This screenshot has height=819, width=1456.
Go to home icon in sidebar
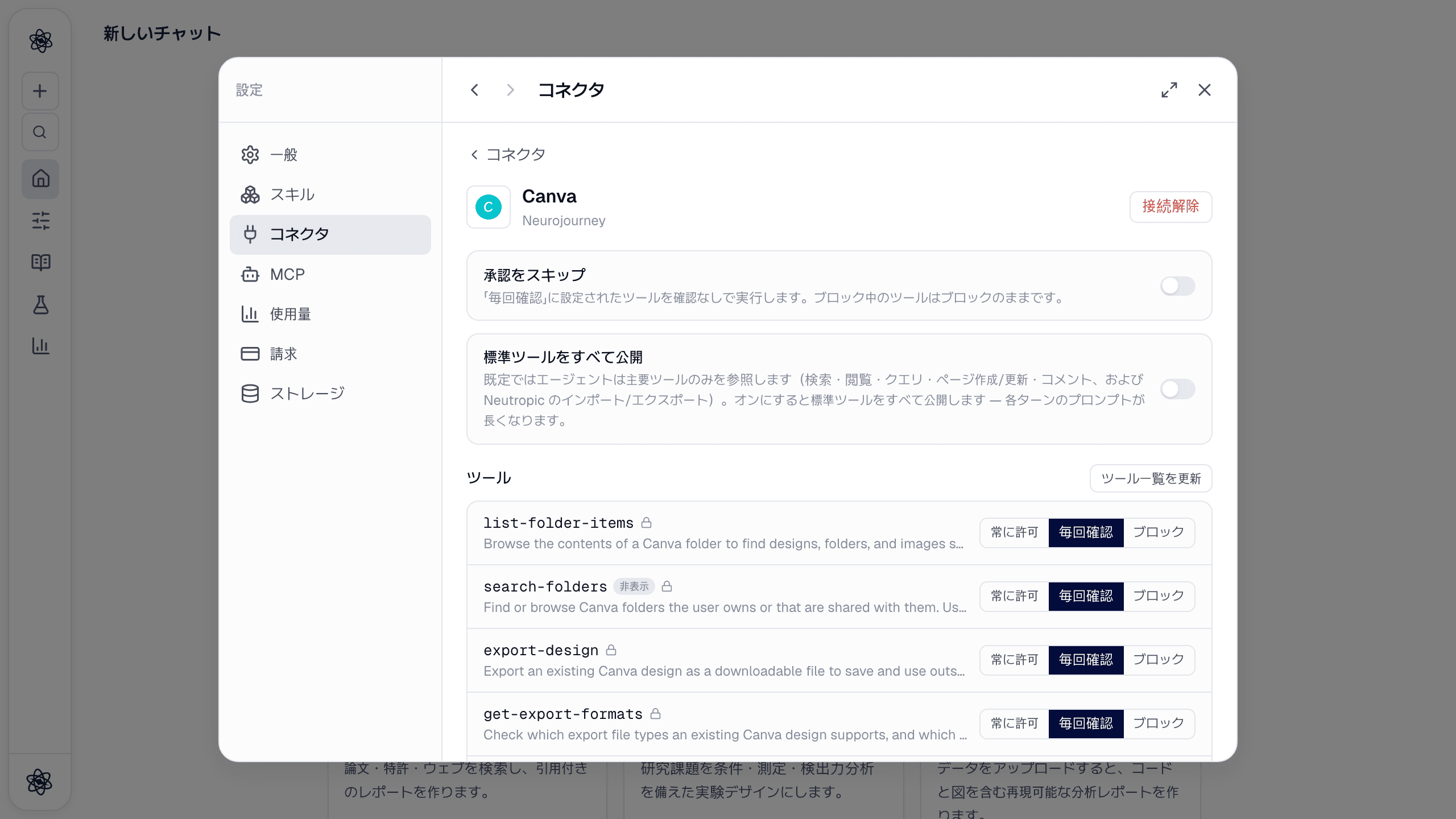tap(40, 179)
